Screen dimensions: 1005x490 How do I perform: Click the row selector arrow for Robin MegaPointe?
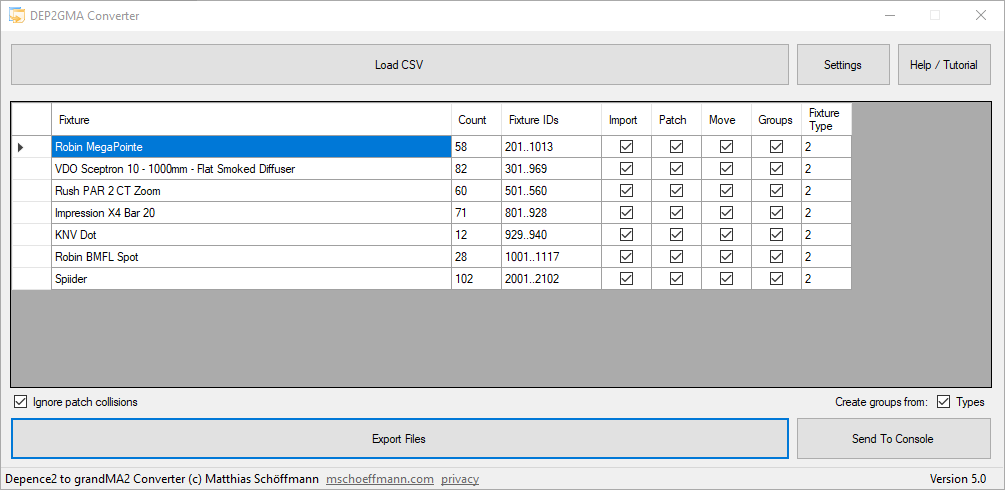[x=21, y=147]
